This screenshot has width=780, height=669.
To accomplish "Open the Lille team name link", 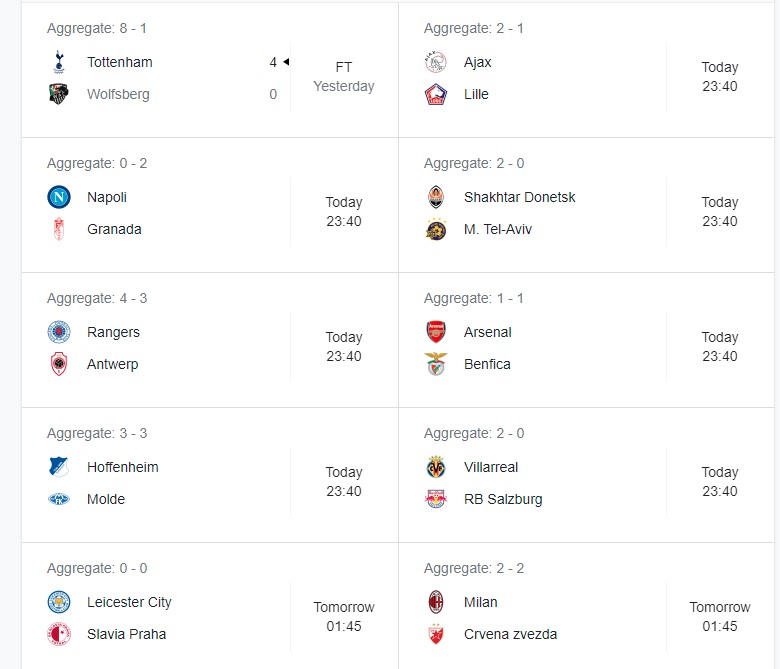I will 476,94.
